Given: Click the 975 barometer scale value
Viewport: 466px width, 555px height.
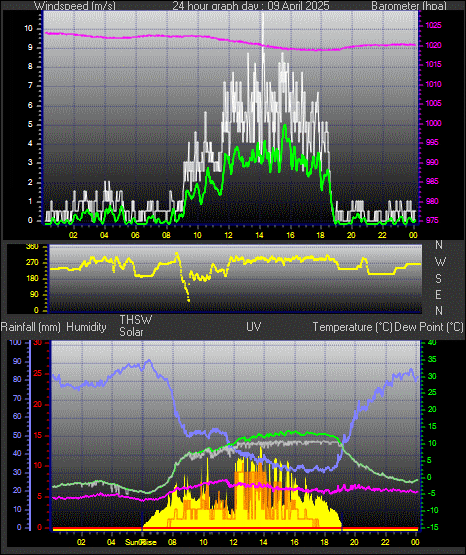Looking at the screenshot, I should point(433,220).
